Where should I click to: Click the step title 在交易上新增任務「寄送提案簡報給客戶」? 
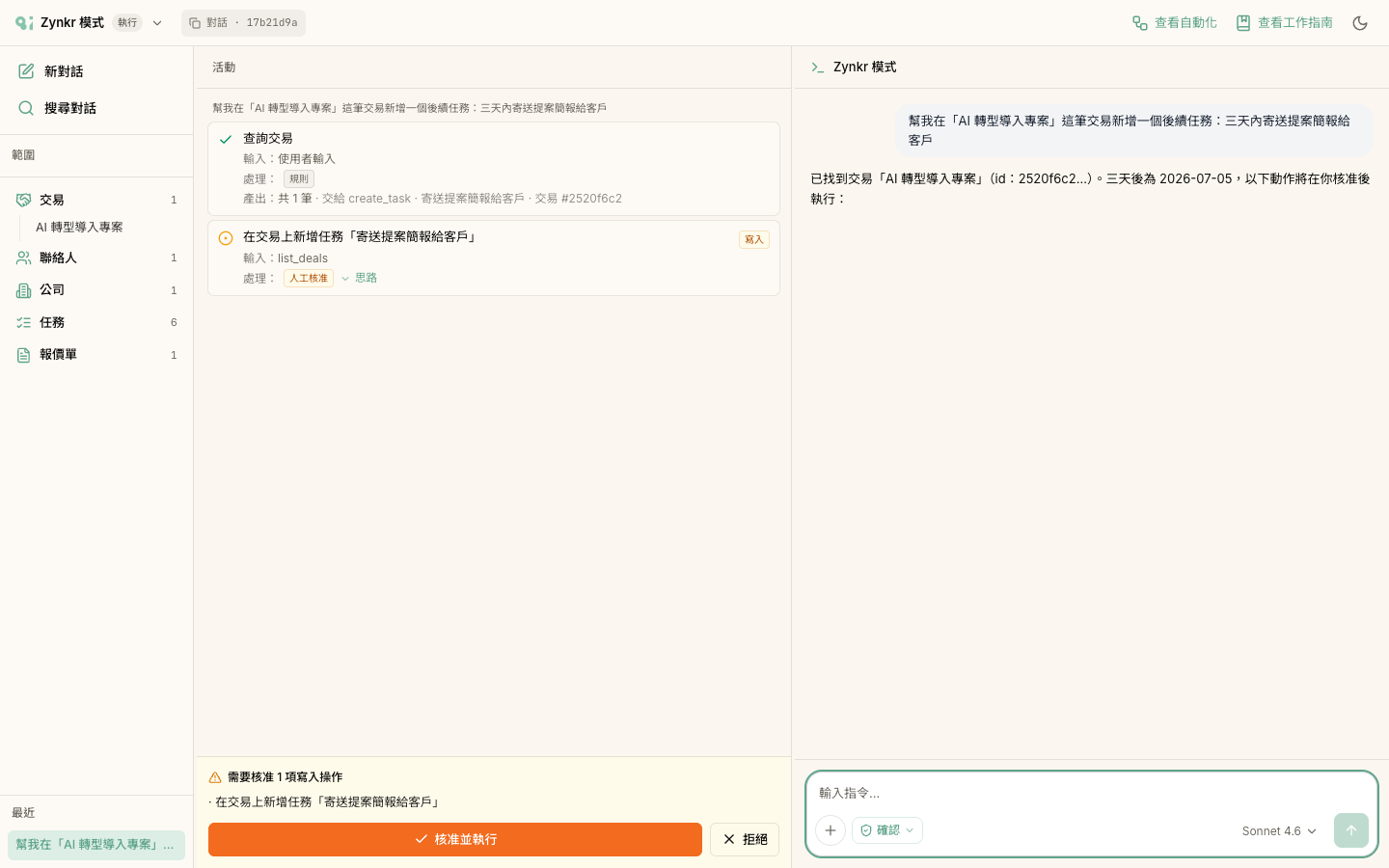(x=361, y=237)
